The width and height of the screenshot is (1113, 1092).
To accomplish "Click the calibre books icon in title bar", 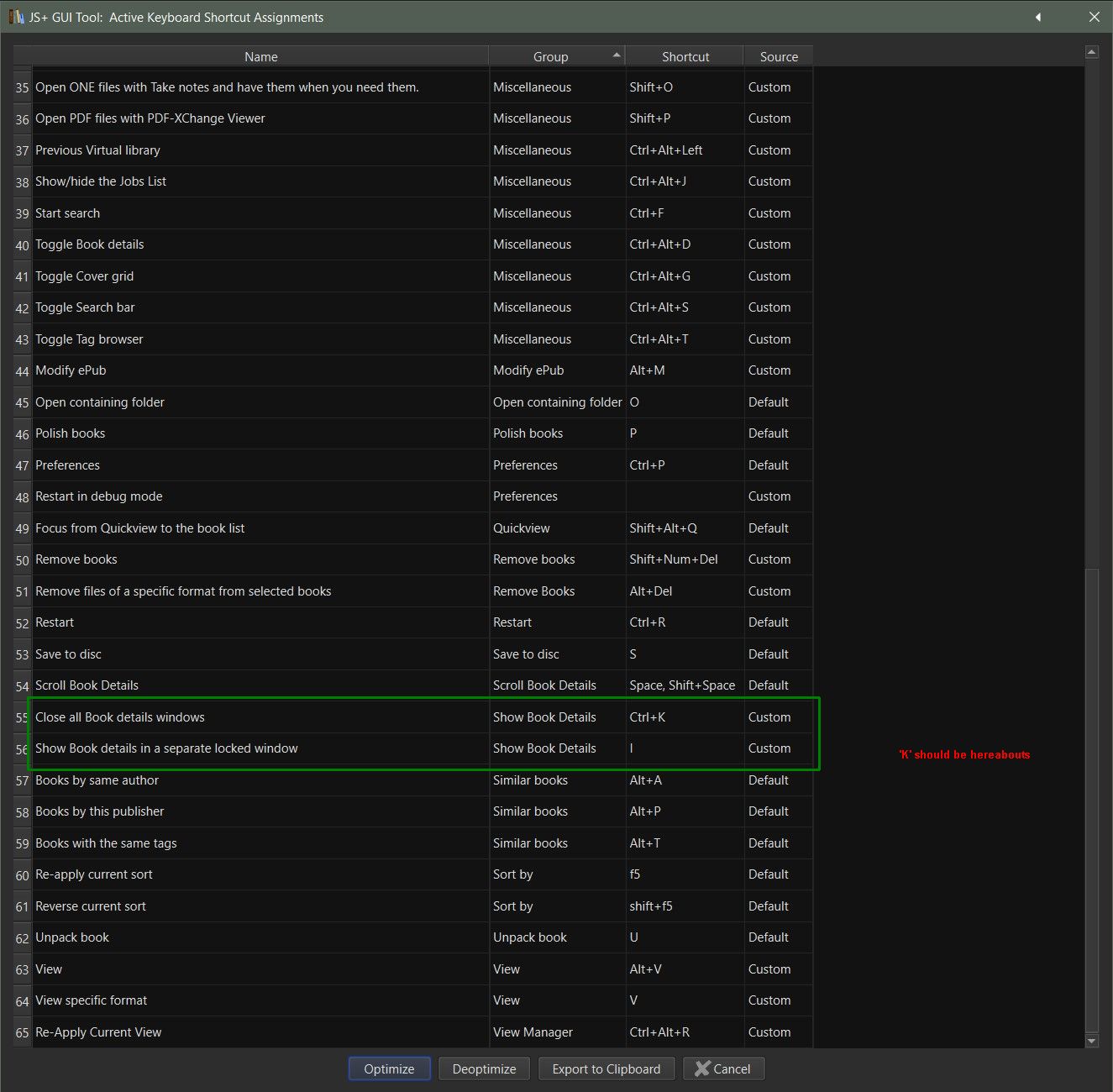I will (16, 17).
